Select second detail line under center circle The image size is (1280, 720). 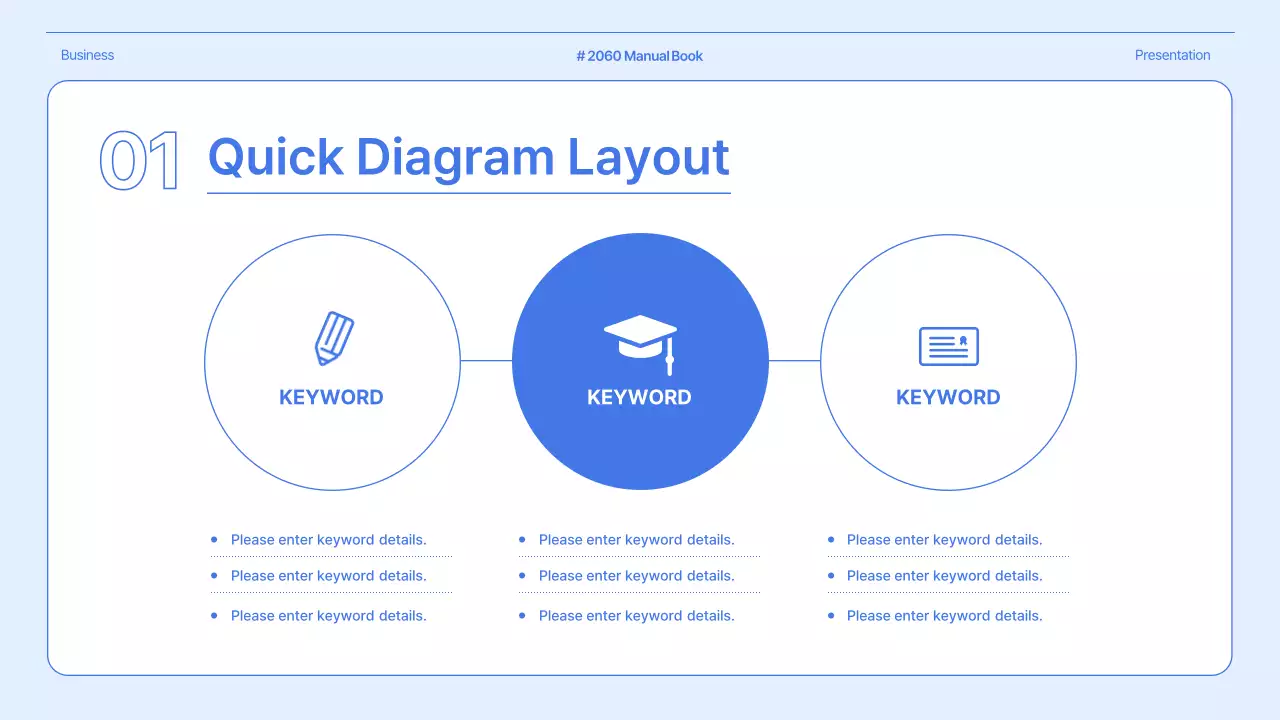(636, 576)
